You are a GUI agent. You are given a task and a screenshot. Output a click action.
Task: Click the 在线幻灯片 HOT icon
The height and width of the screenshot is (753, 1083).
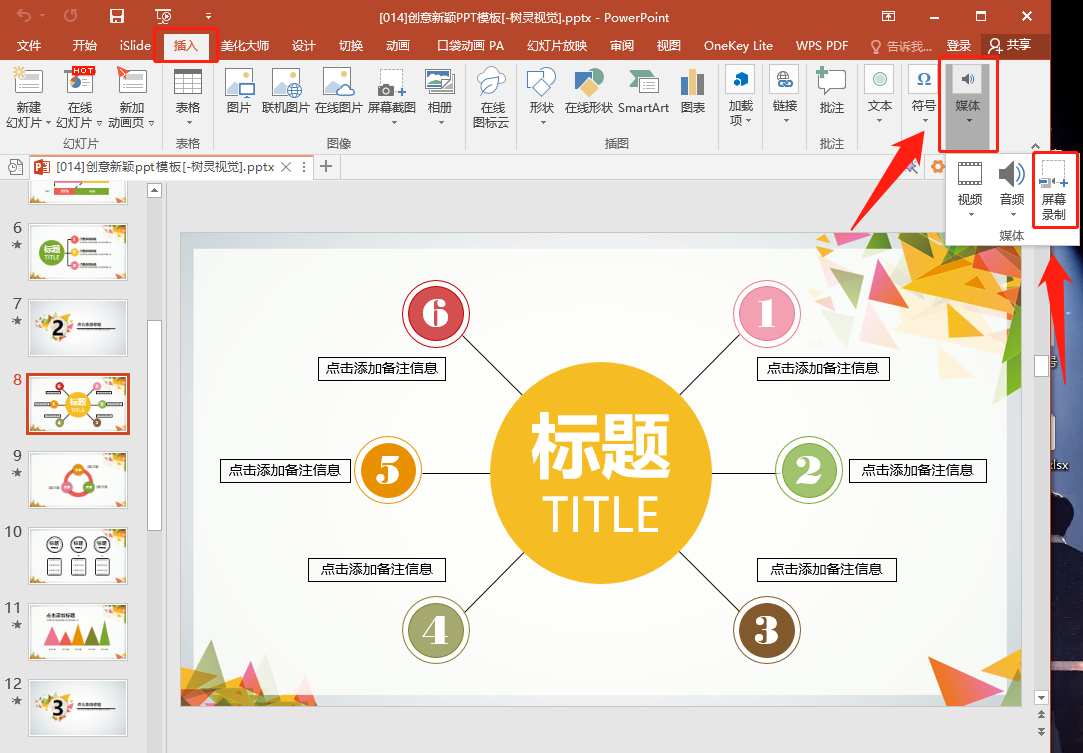click(x=80, y=82)
